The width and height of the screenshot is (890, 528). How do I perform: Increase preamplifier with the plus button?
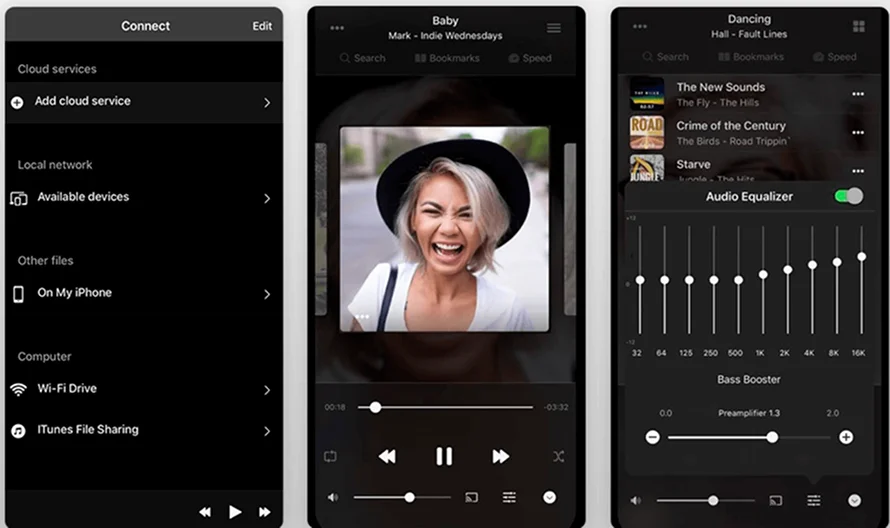click(846, 437)
